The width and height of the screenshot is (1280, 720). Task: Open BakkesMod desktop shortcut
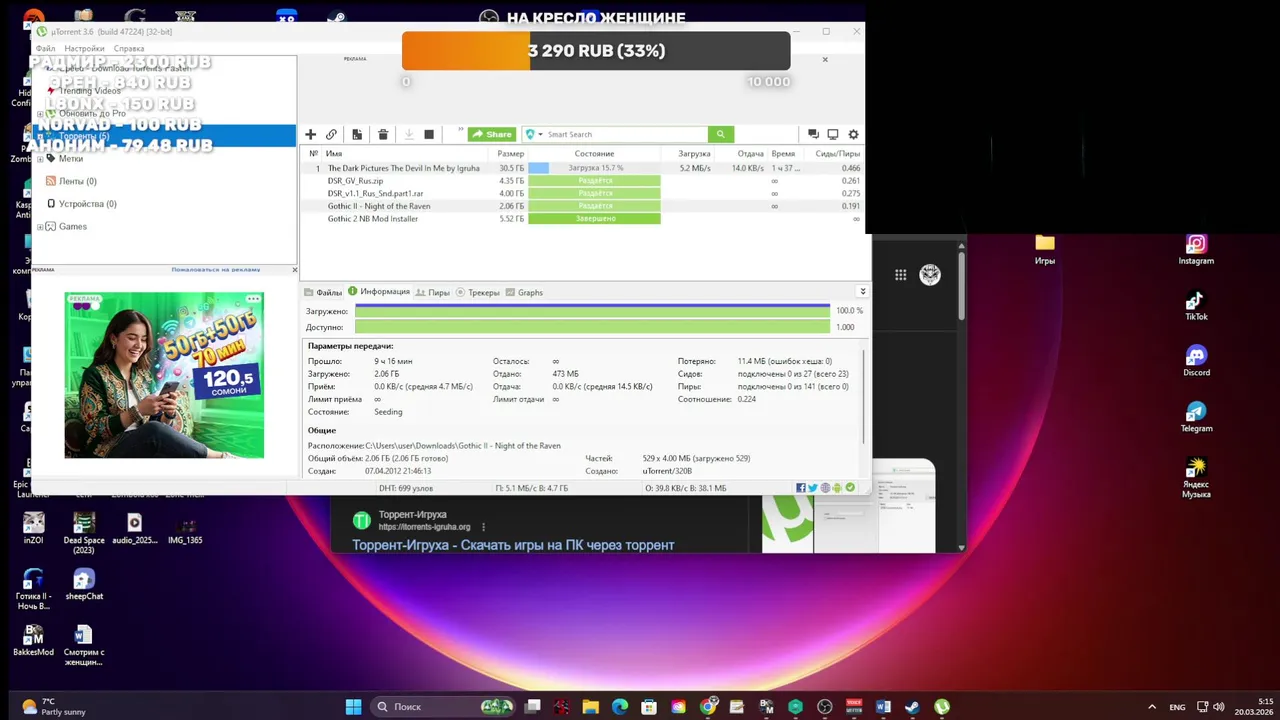click(33, 640)
